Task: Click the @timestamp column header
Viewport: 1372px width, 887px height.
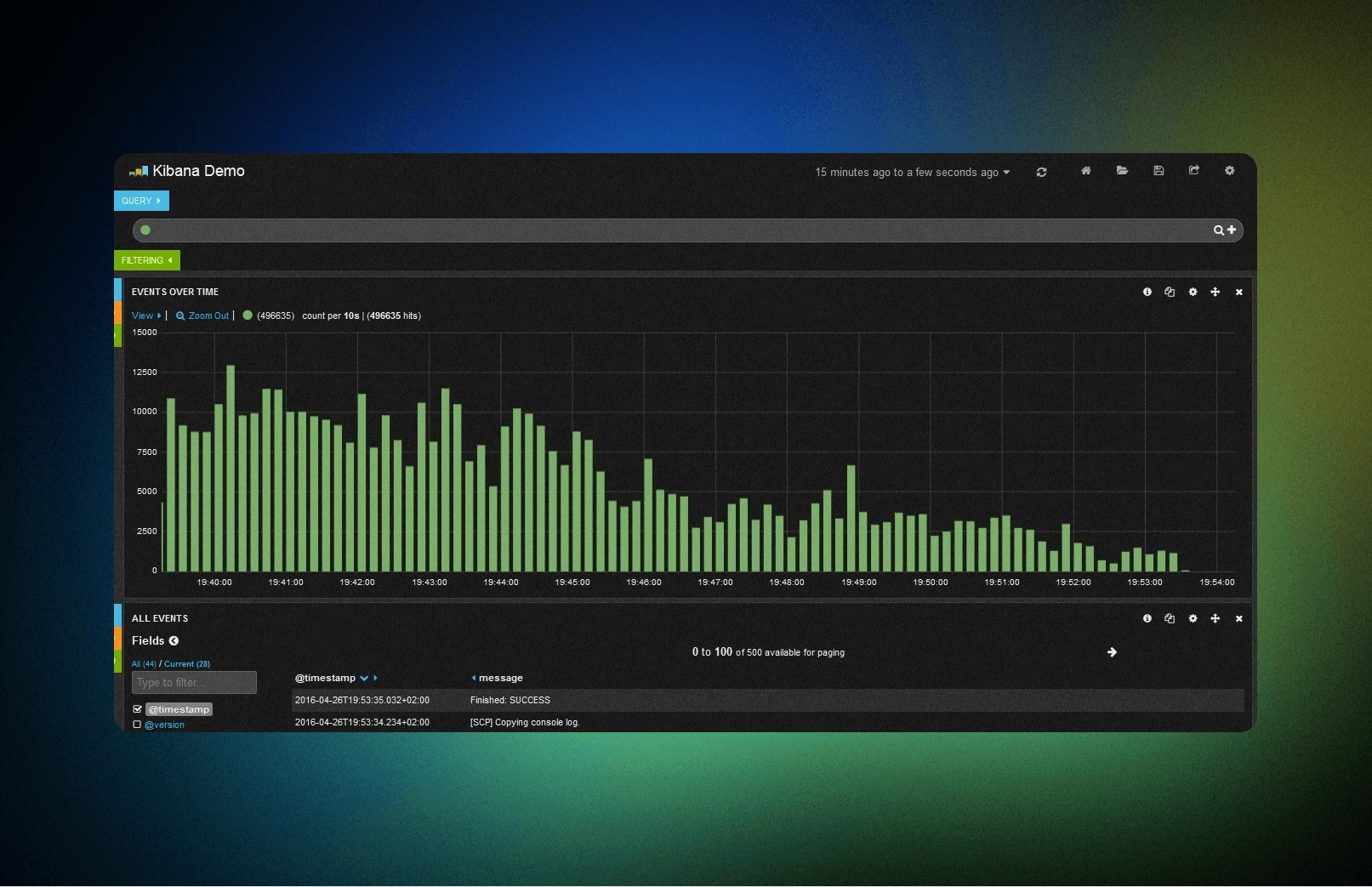Action: 325,678
